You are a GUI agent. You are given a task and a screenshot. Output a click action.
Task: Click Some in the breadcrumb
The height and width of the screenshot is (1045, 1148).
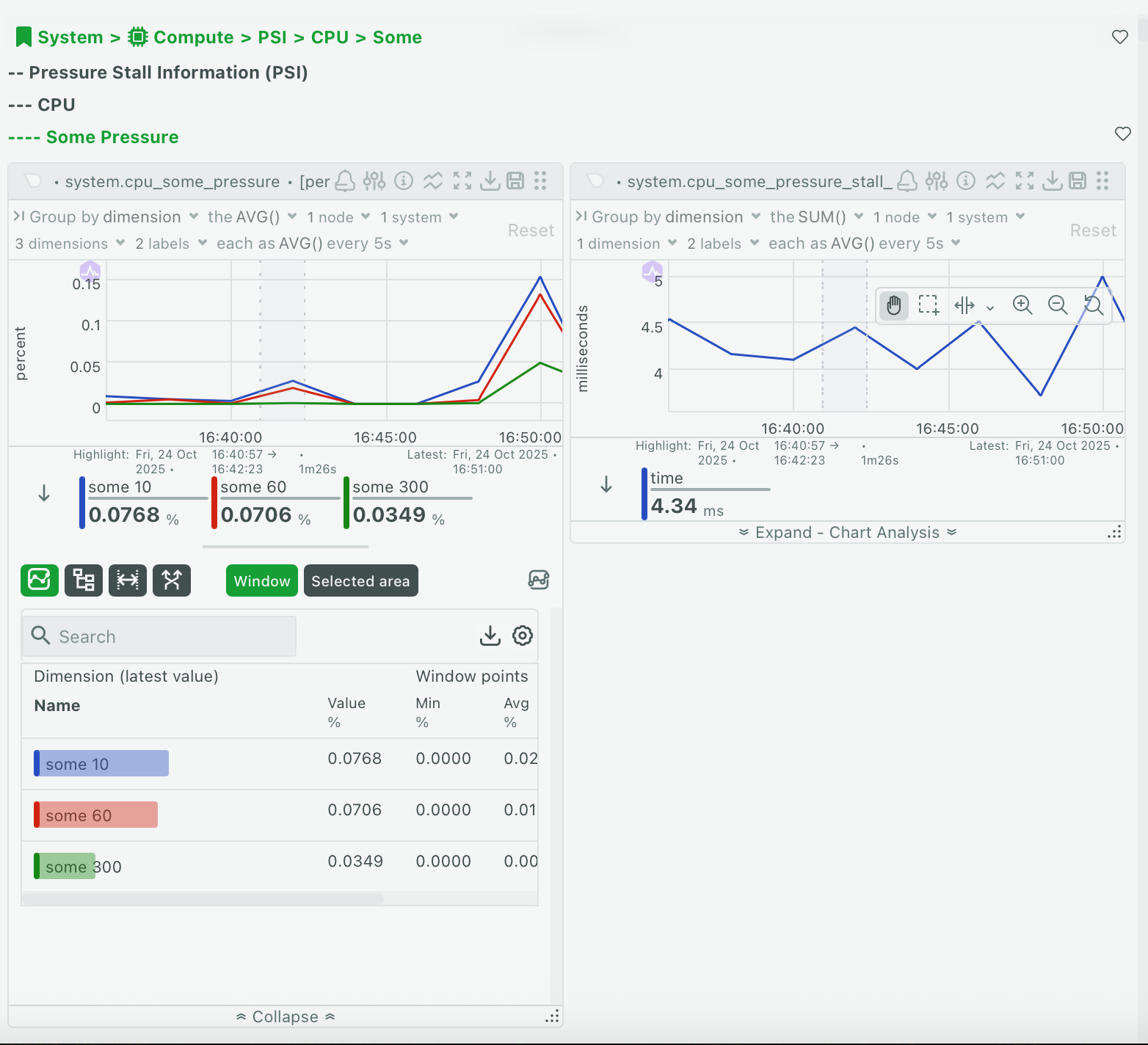(397, 37)
